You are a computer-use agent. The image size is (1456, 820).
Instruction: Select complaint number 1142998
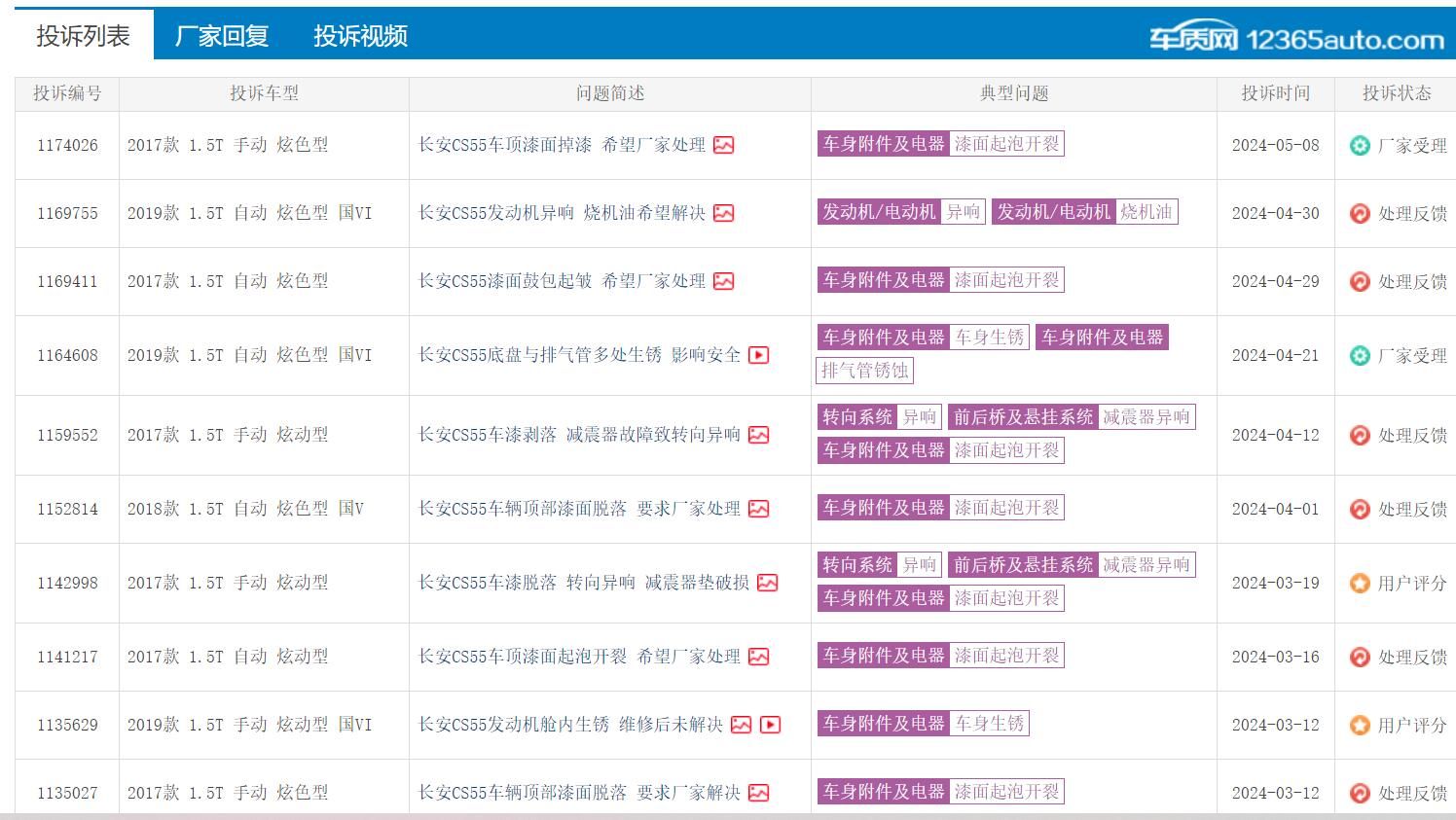(x=67, y=583)
